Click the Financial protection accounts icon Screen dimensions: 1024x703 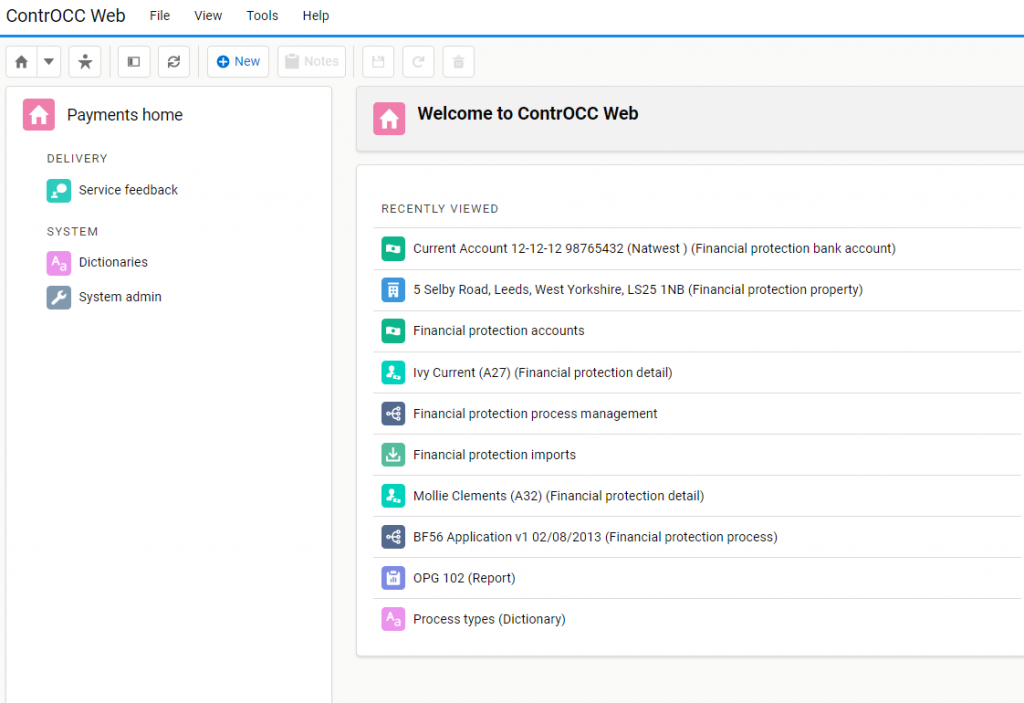(393, 331)
